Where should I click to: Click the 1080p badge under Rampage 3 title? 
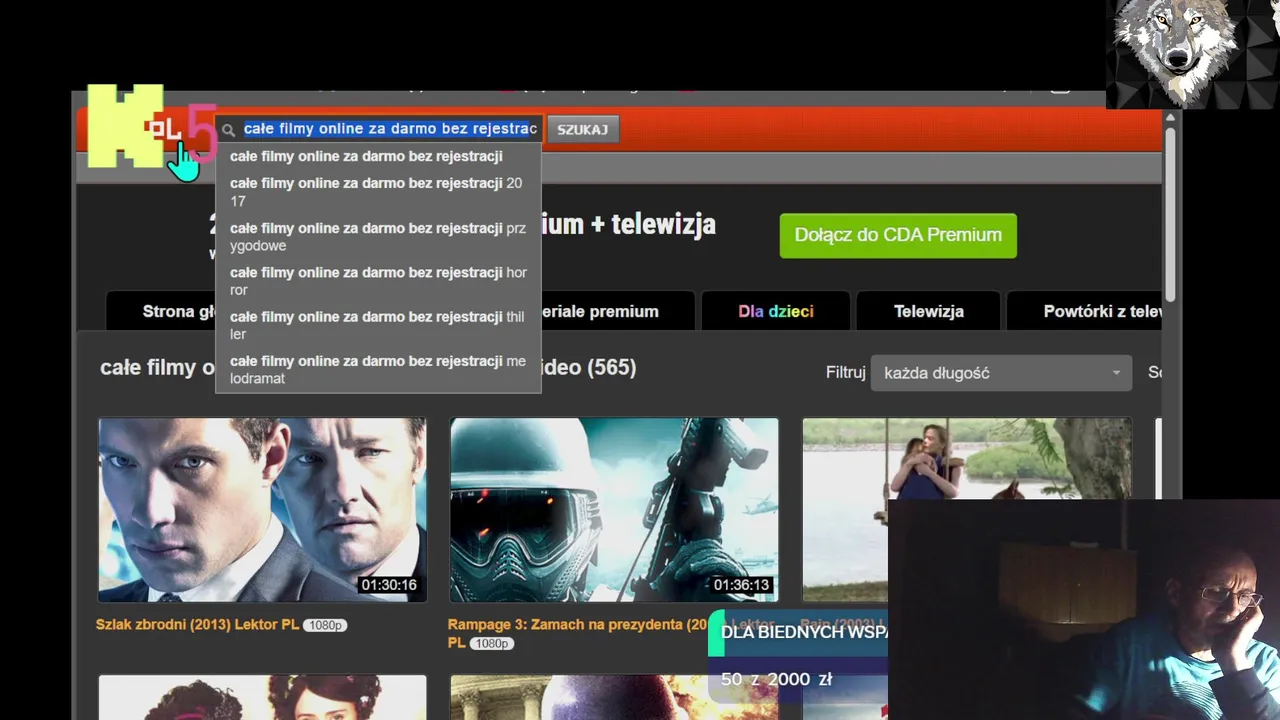(492, 643)
